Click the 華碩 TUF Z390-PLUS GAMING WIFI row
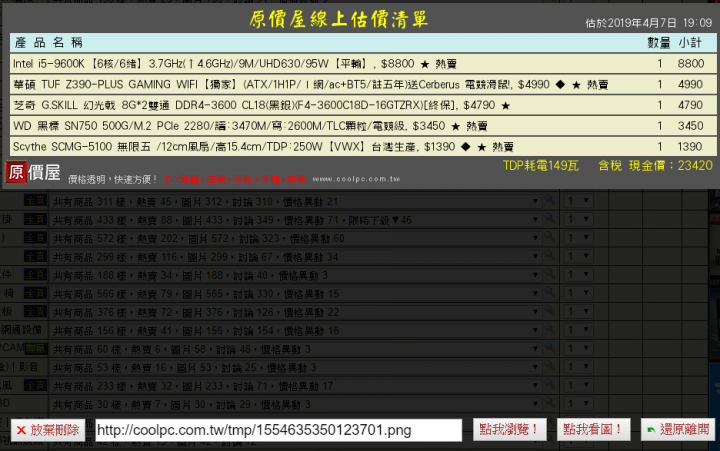The image size is (720, 451). tap(363, 84)
